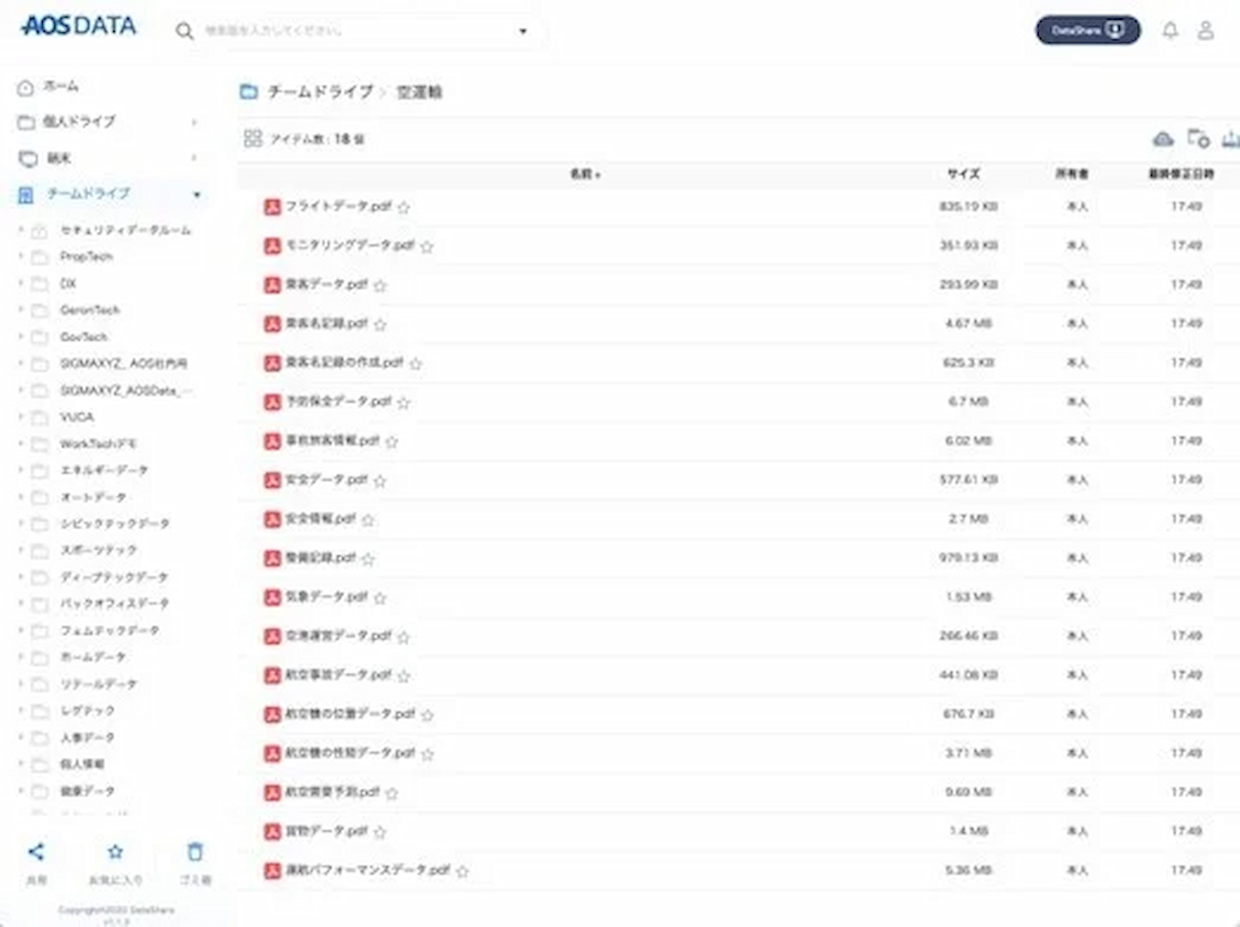The height and width of the screenshot is (927, 1240).
Task: Open file 乗客名記録の作成.pdf
Action: click(344, 362)
